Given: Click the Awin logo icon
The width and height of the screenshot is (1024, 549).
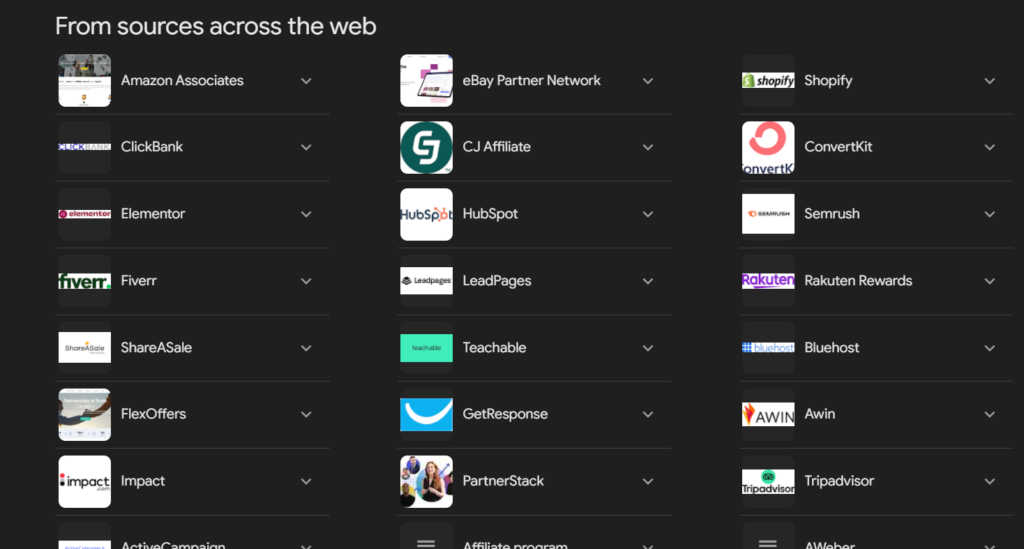Looking at the screenshot, I should (x=768, y=414).
